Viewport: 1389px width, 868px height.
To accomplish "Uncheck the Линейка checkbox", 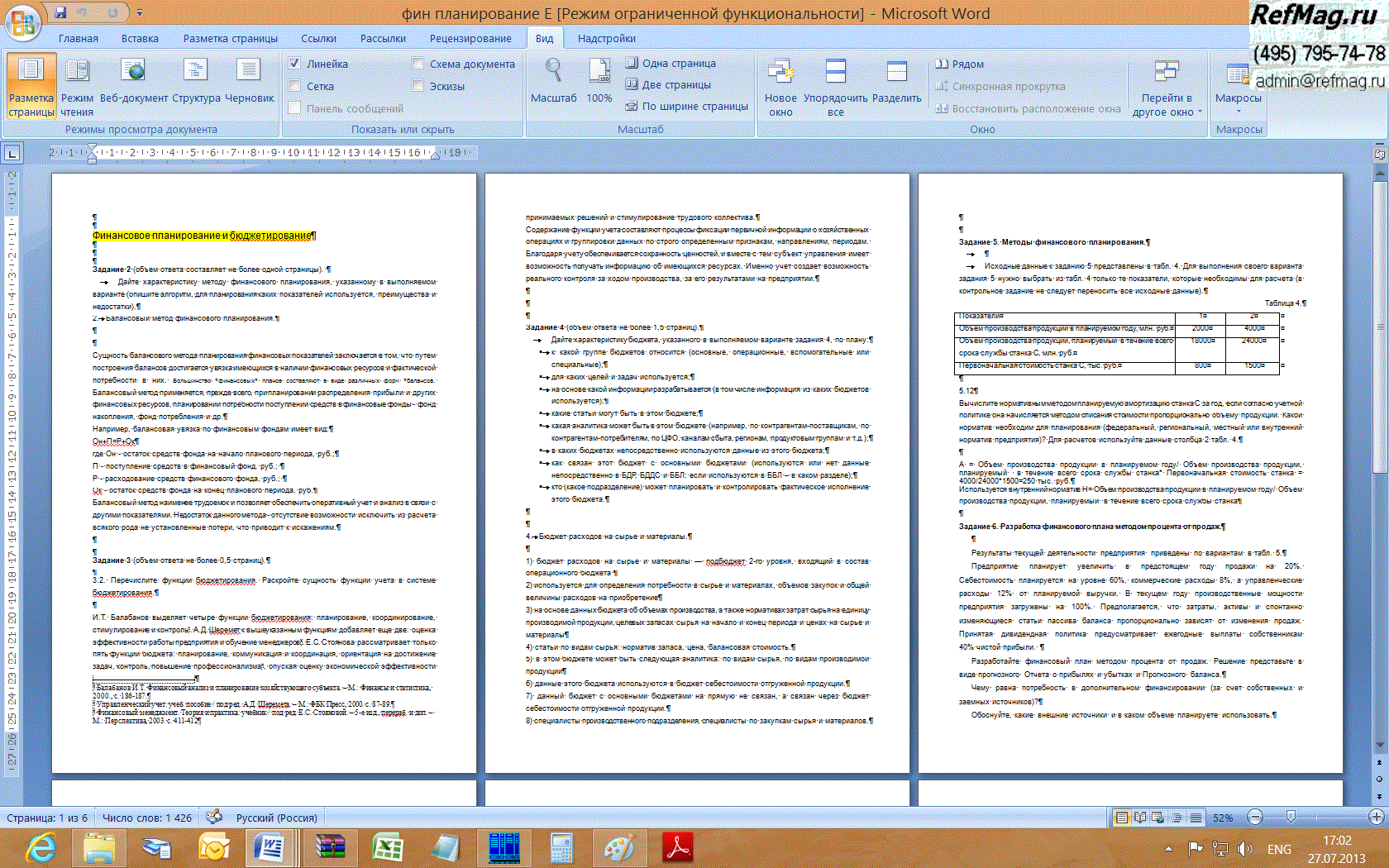I will (x=294, y=64).
